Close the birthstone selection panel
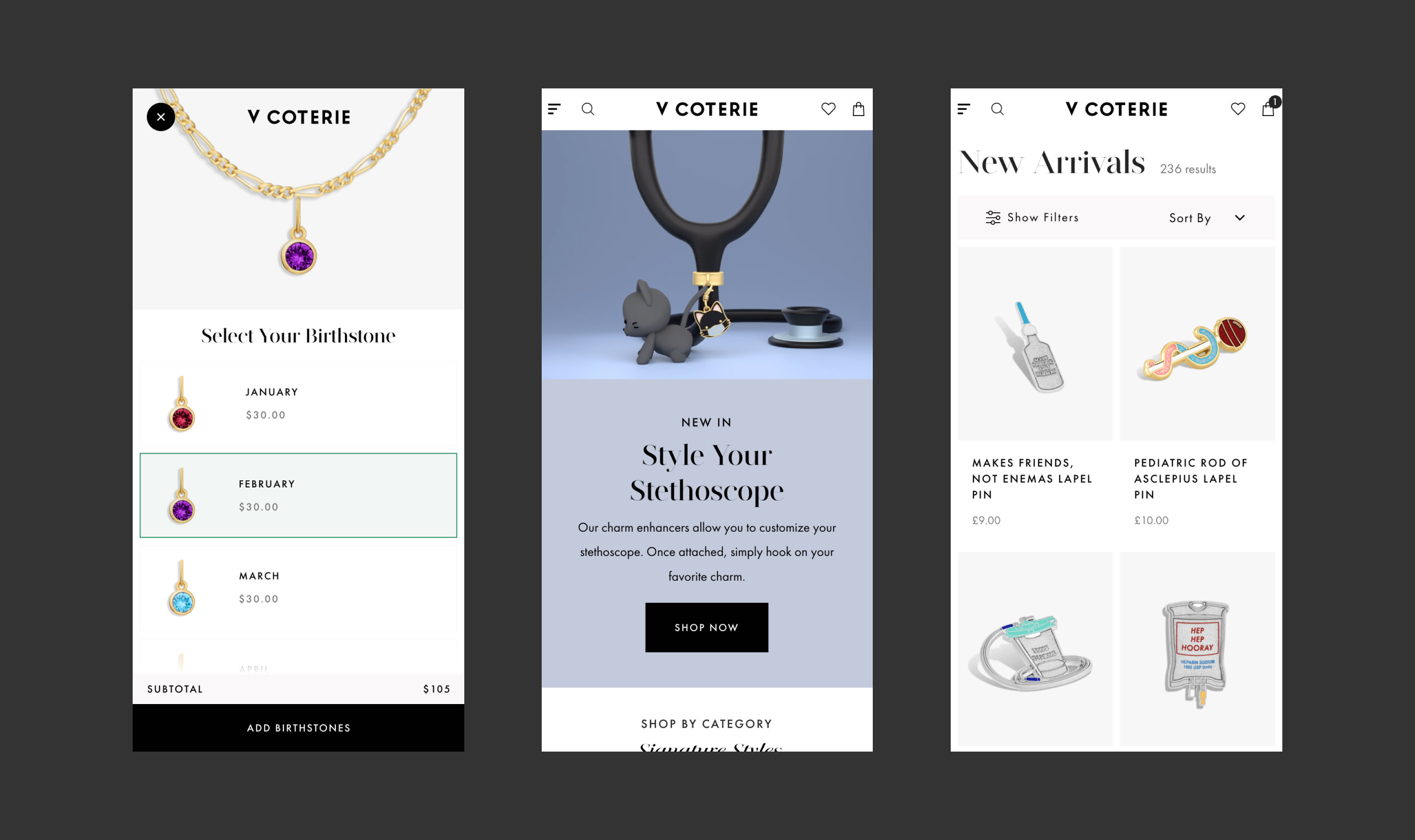Screen dimensions: 1415x840 click(x=161, y=117)
